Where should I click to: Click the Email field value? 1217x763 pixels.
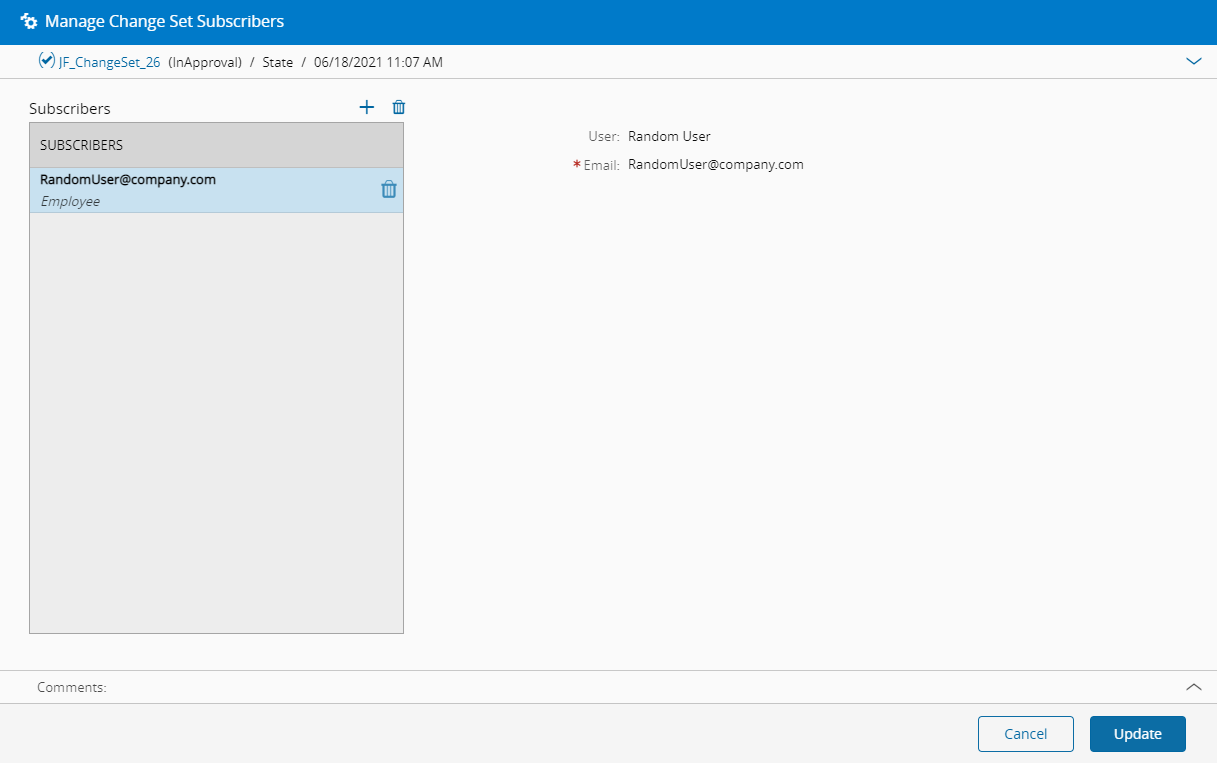click(x=715, y=165)
